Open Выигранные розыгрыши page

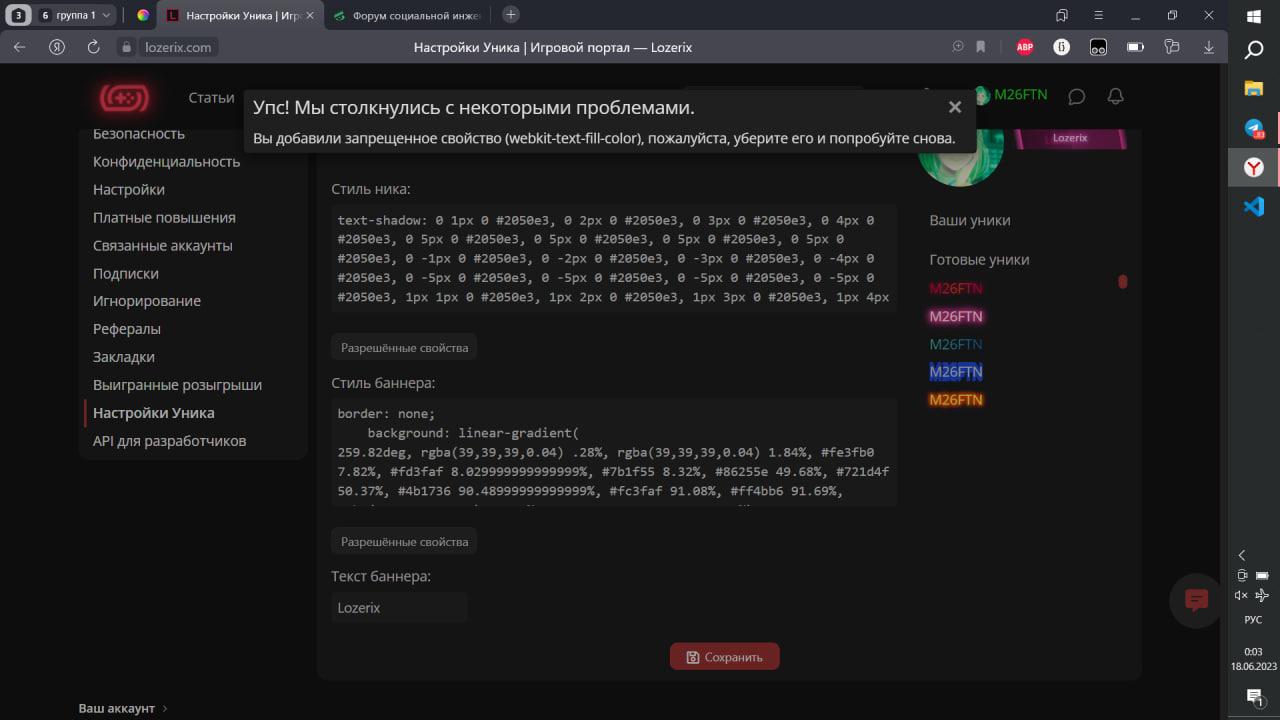177,385
